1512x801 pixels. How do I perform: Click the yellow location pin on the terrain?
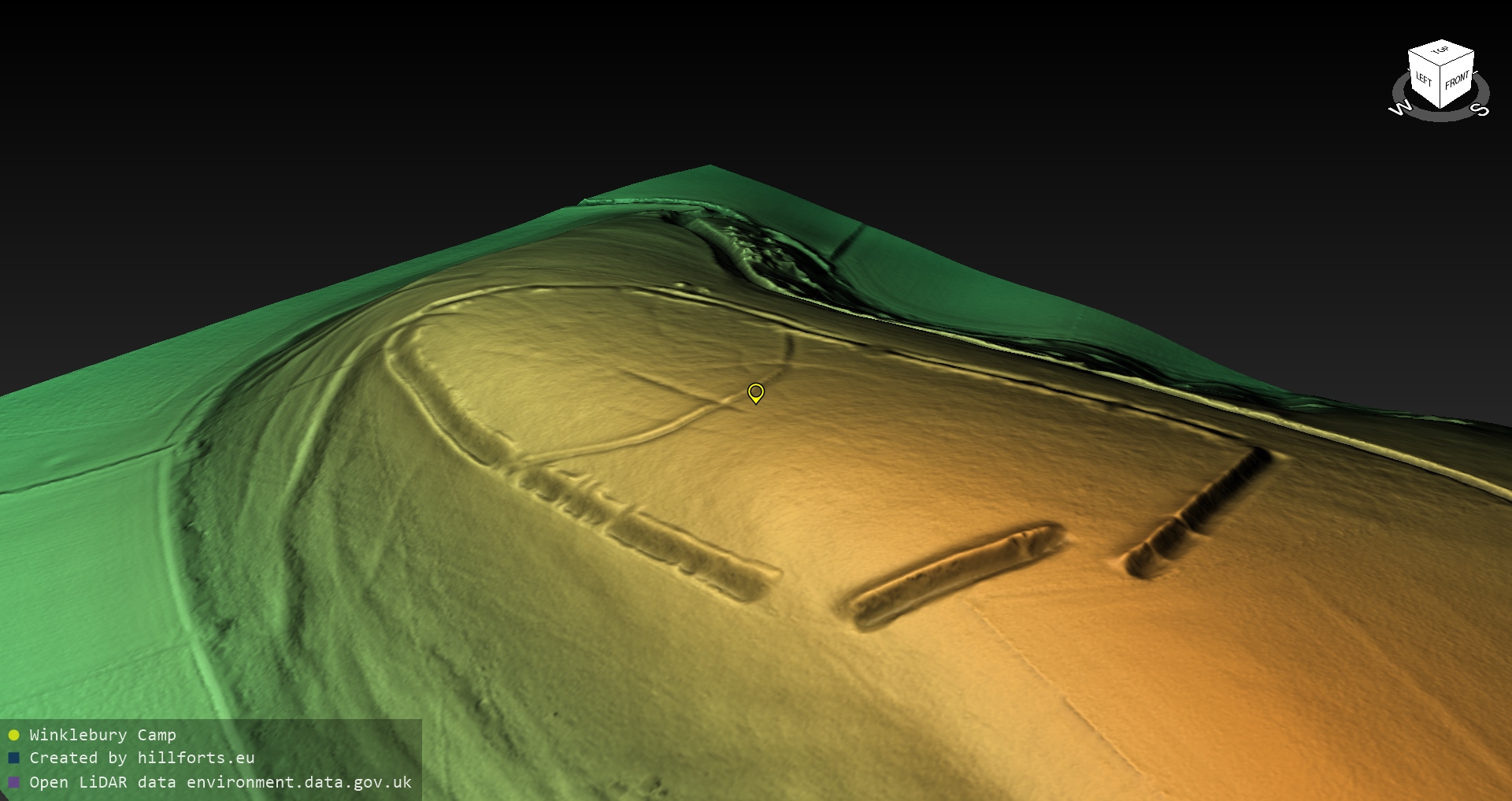point(755,391)
